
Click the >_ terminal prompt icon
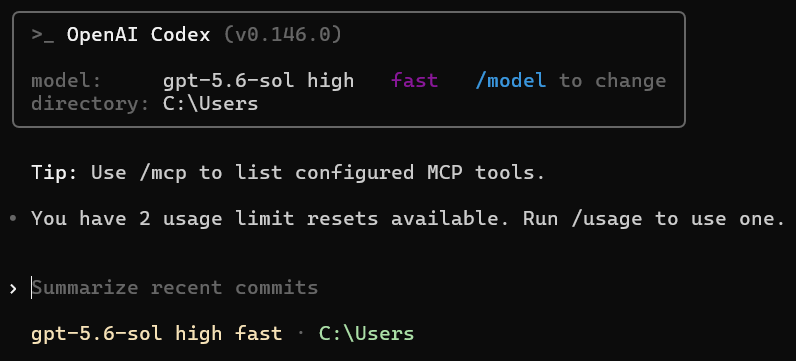click(43, 36)
